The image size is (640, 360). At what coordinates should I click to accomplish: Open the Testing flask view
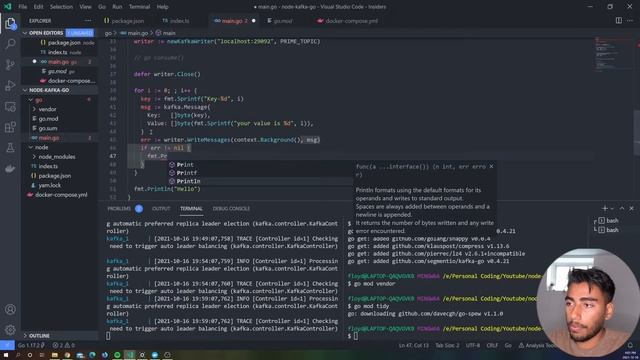[11, 147]
